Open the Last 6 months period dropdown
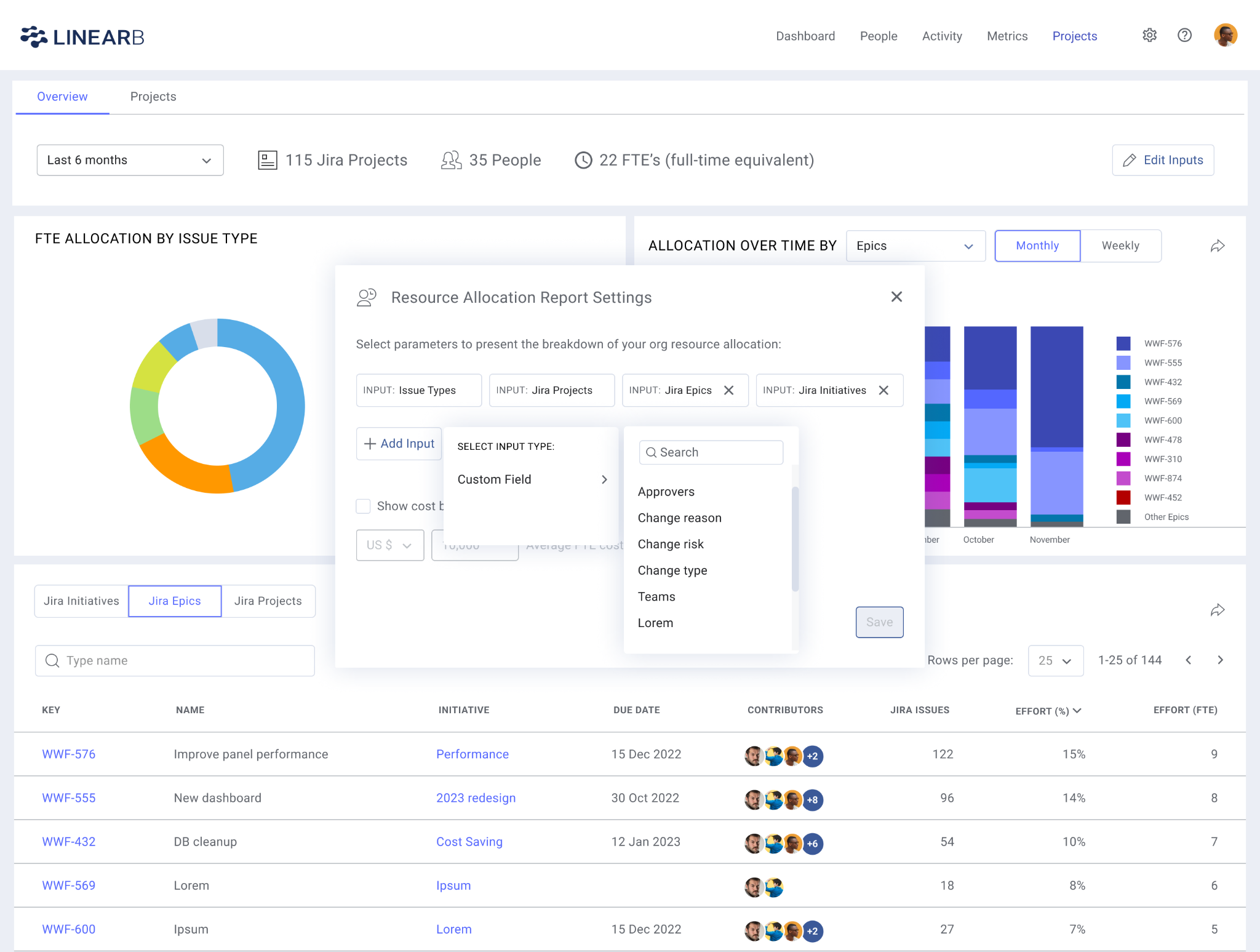The height and width of the screenshot is (952, 1260). (x=130, y=160)
